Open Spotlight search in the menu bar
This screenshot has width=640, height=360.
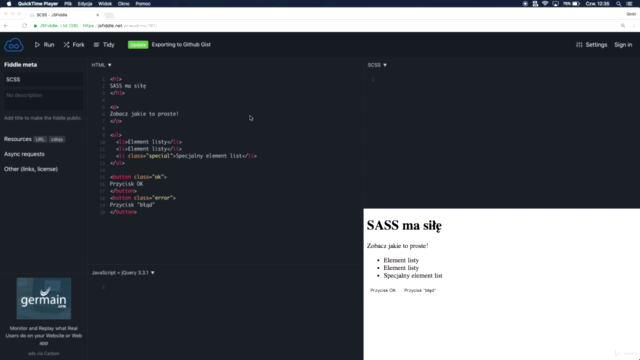pyautogui.click(x=619, y=4)
